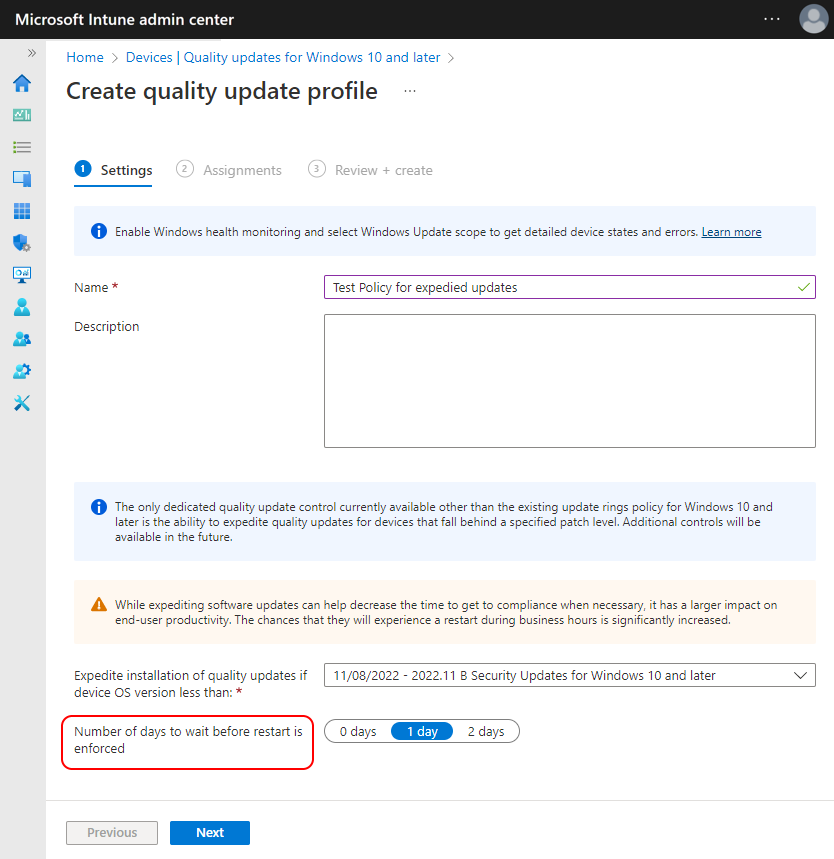Go to Home breadcrumb link
Image resolution: width=834 pixels, height=859 pixels.
pyautogui.click(x=85, y=58)
